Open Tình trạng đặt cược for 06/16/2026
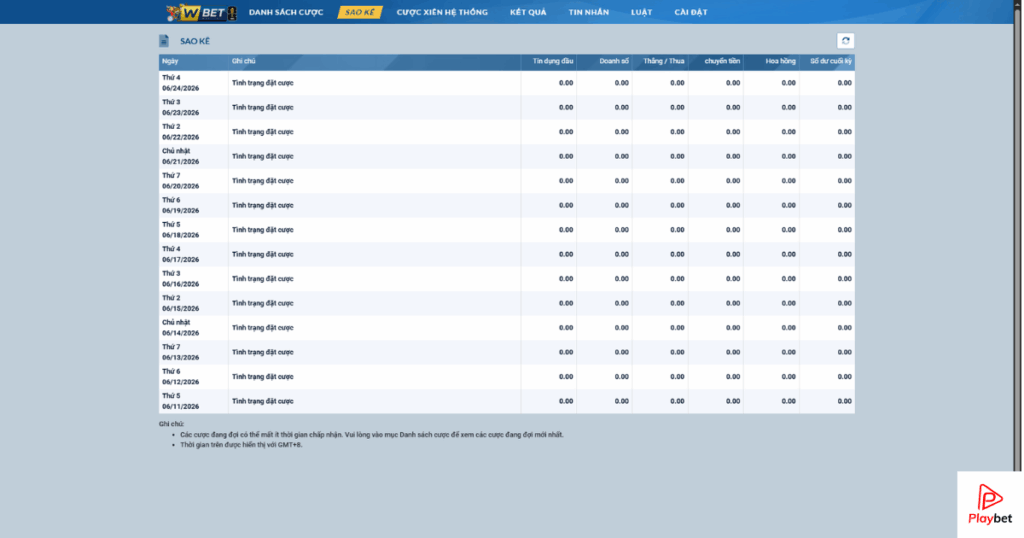The width and height of the screenshot is (1024, 538). tap(263, 279)
